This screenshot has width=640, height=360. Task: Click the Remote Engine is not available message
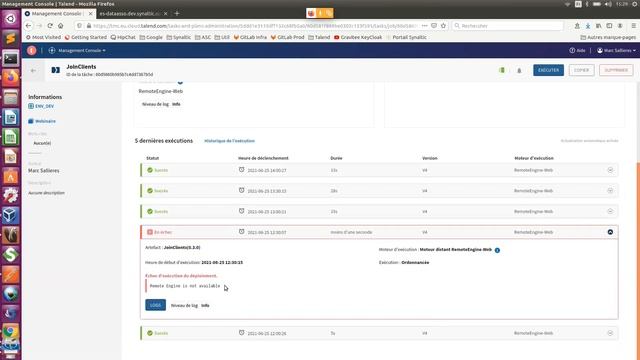click(185, 286)
